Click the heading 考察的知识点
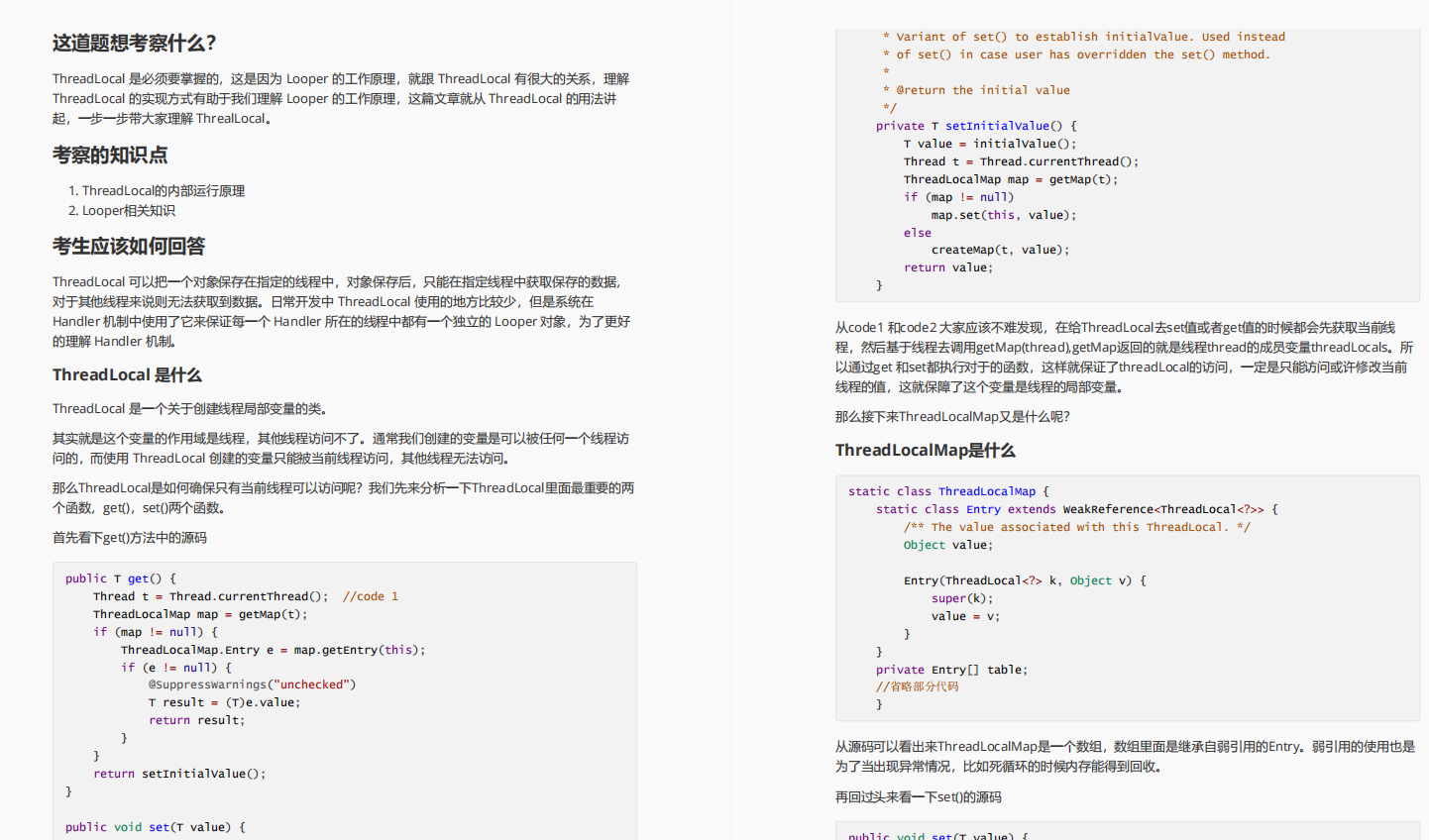The image size is (1429, 840). (x=110, y=156)
